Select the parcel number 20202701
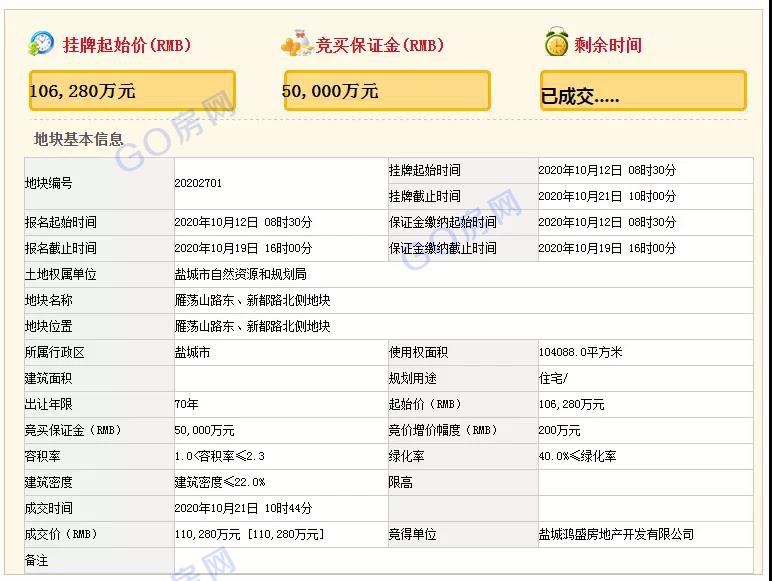 [198, 184]
